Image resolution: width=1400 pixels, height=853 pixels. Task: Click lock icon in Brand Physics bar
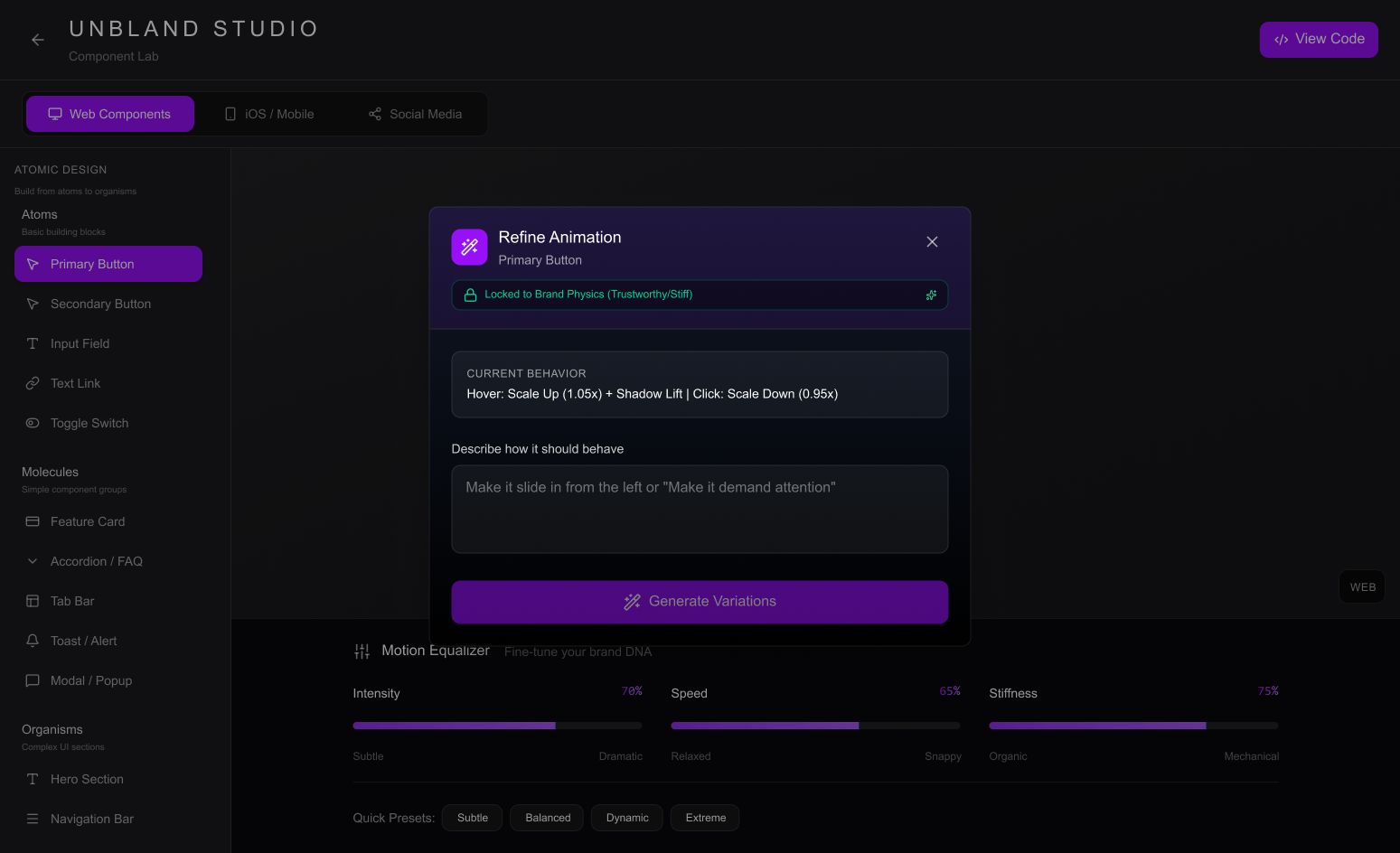point(470,295)
